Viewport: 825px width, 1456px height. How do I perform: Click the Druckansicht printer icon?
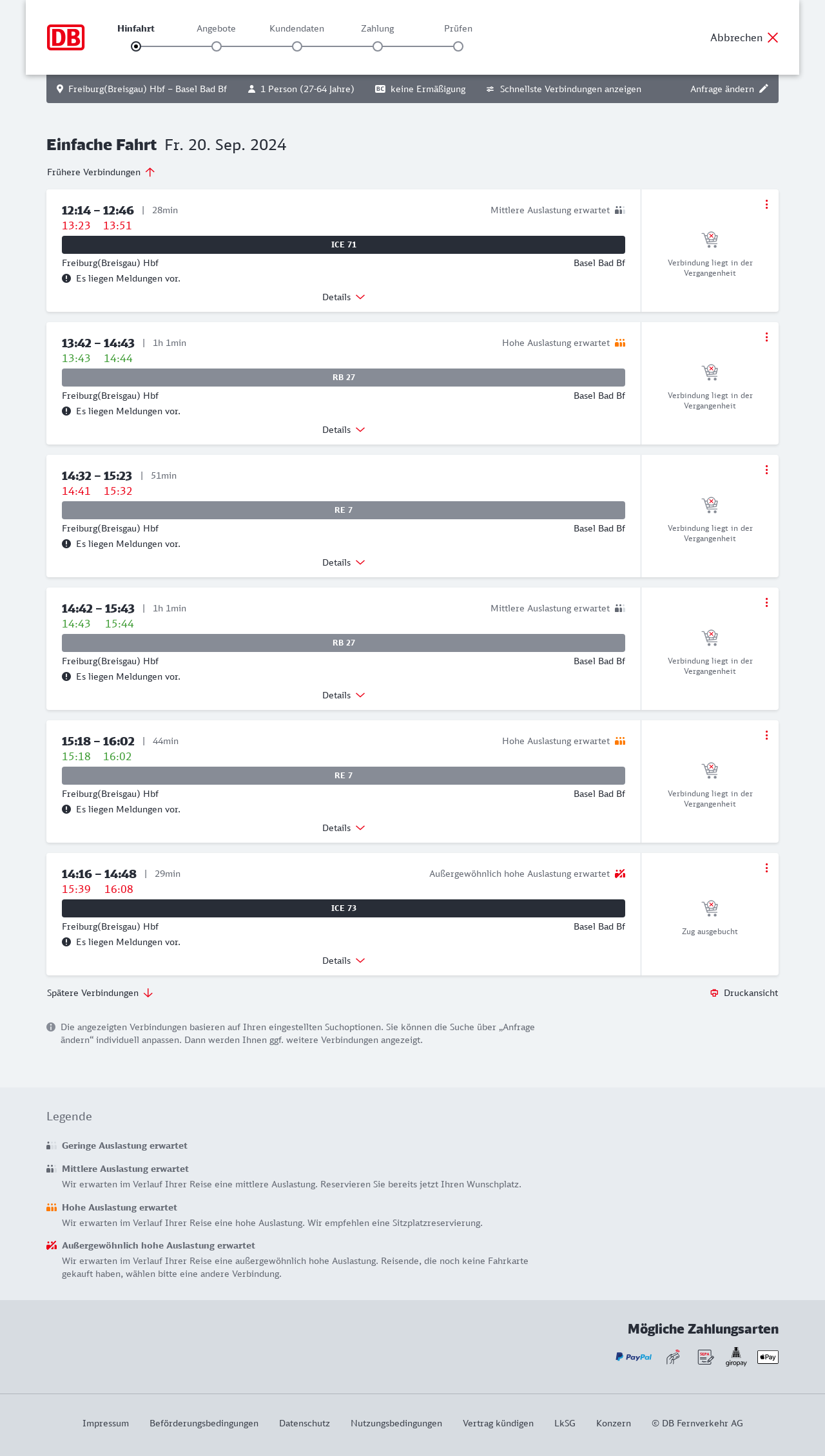714,993
